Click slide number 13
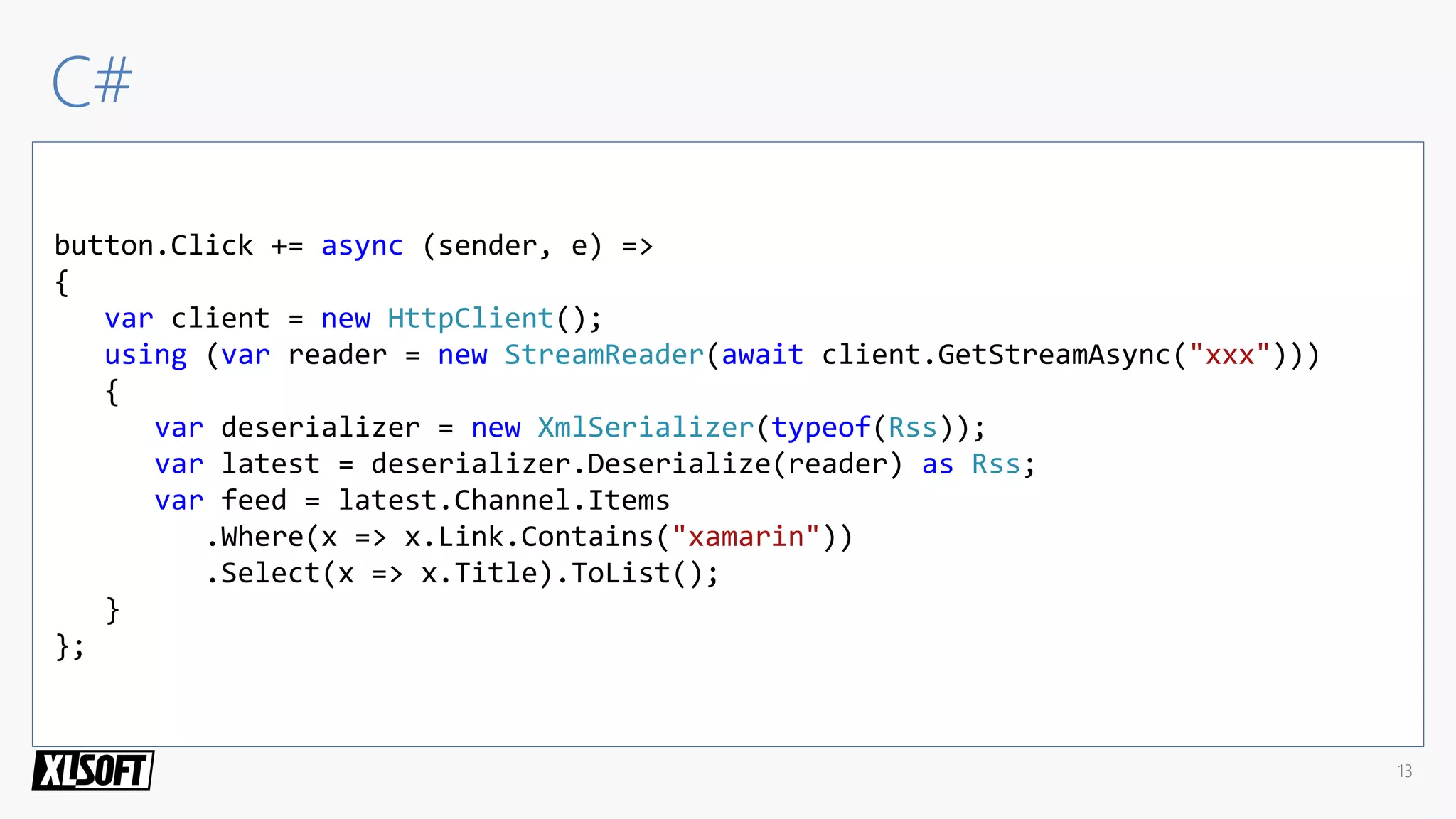Viewport: 1456px width, 819px height. 1404,771
